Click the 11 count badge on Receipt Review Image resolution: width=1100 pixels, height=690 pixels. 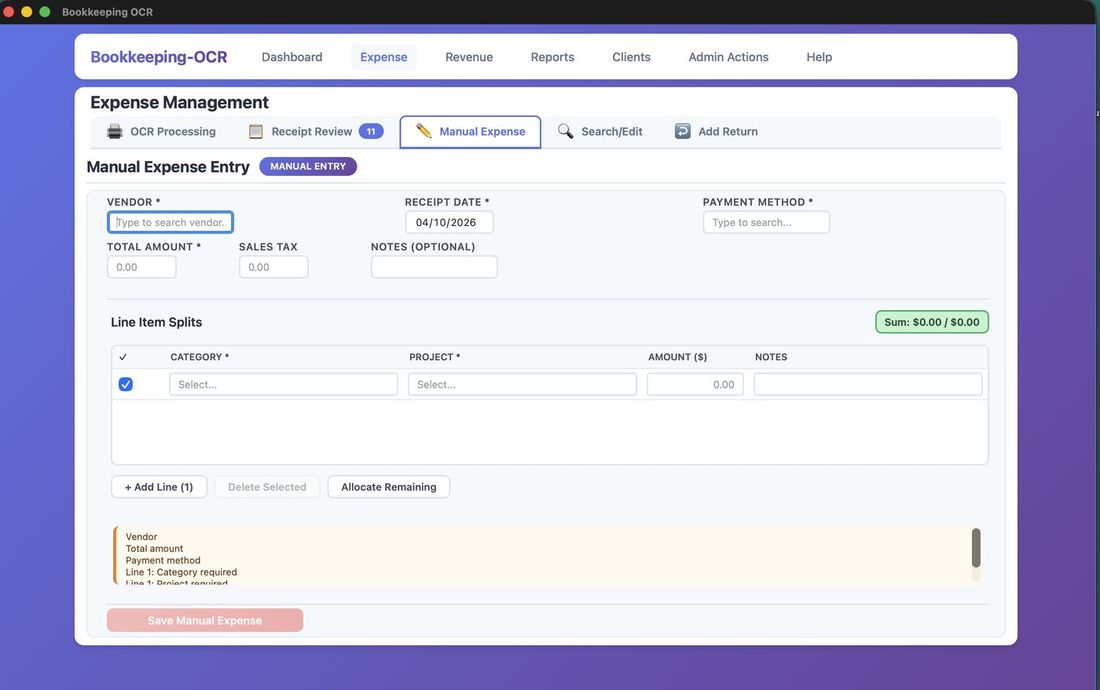click(x=369, y=130)
